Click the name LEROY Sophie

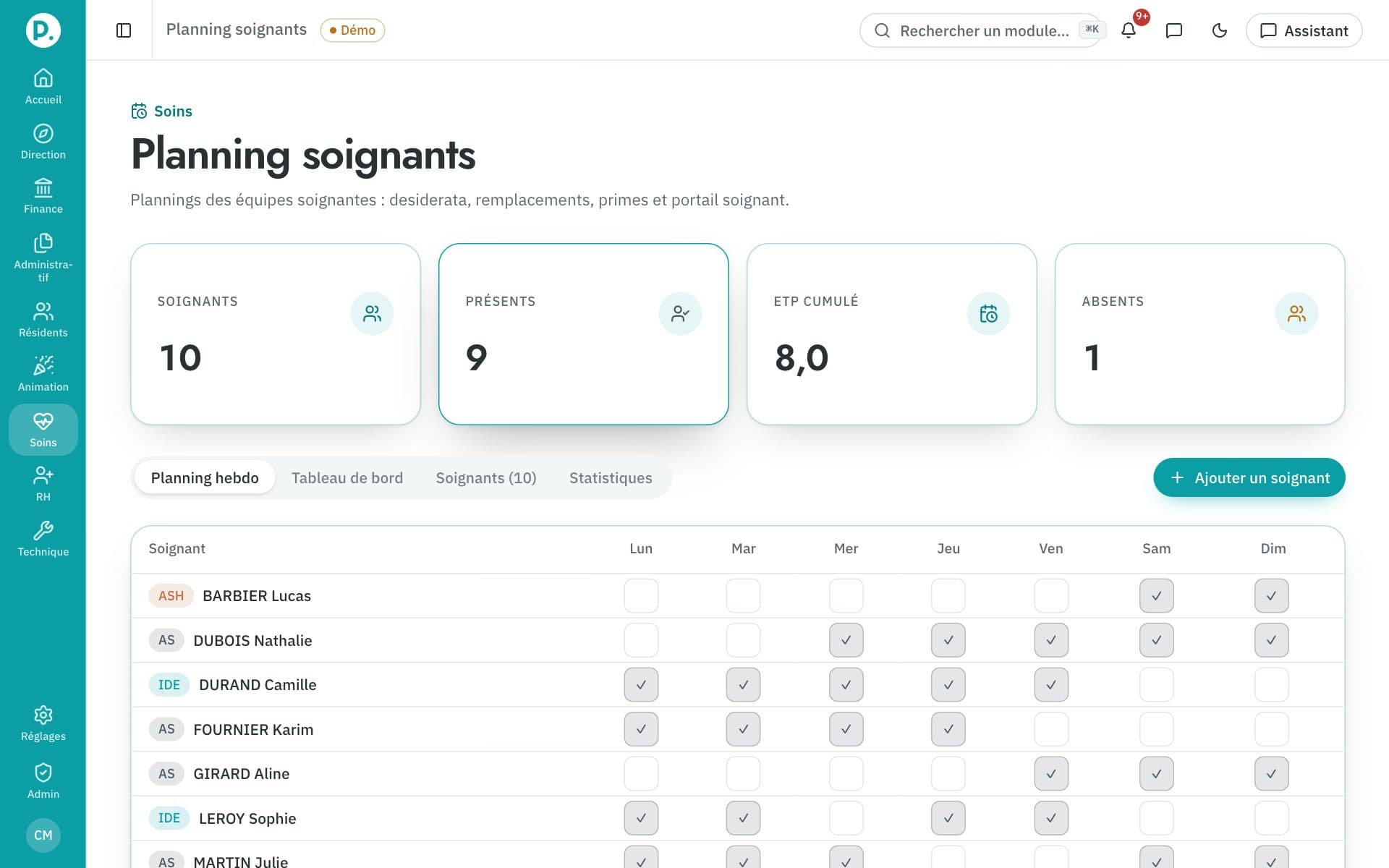coord(247,818)
